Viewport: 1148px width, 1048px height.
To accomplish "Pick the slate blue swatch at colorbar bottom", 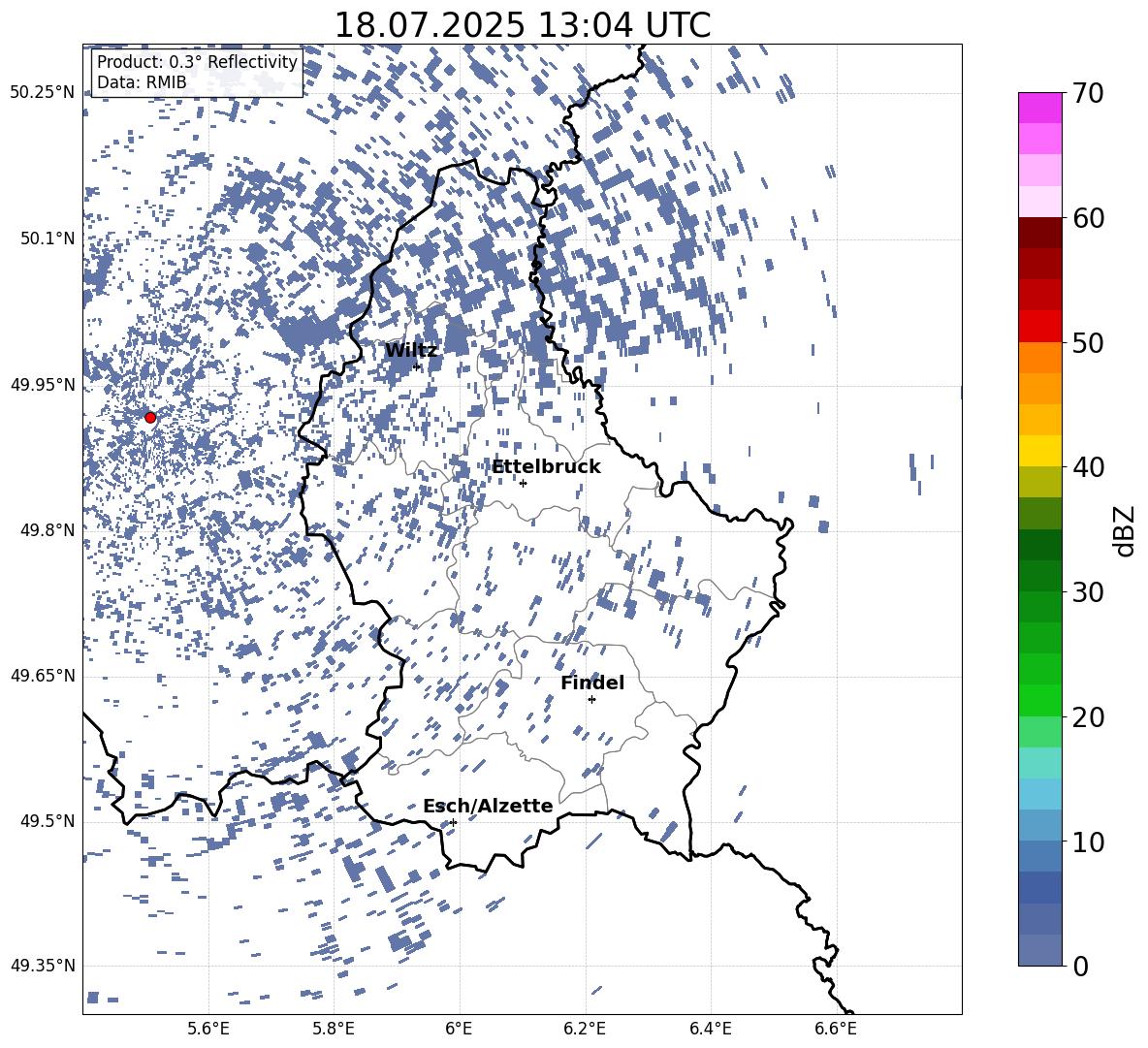I will 1040,950.
